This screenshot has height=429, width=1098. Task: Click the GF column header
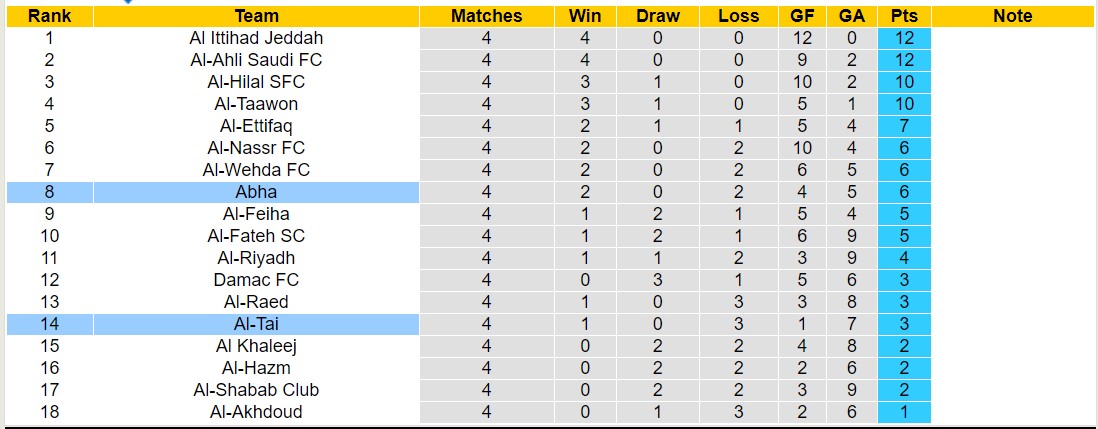click(802, 16)
